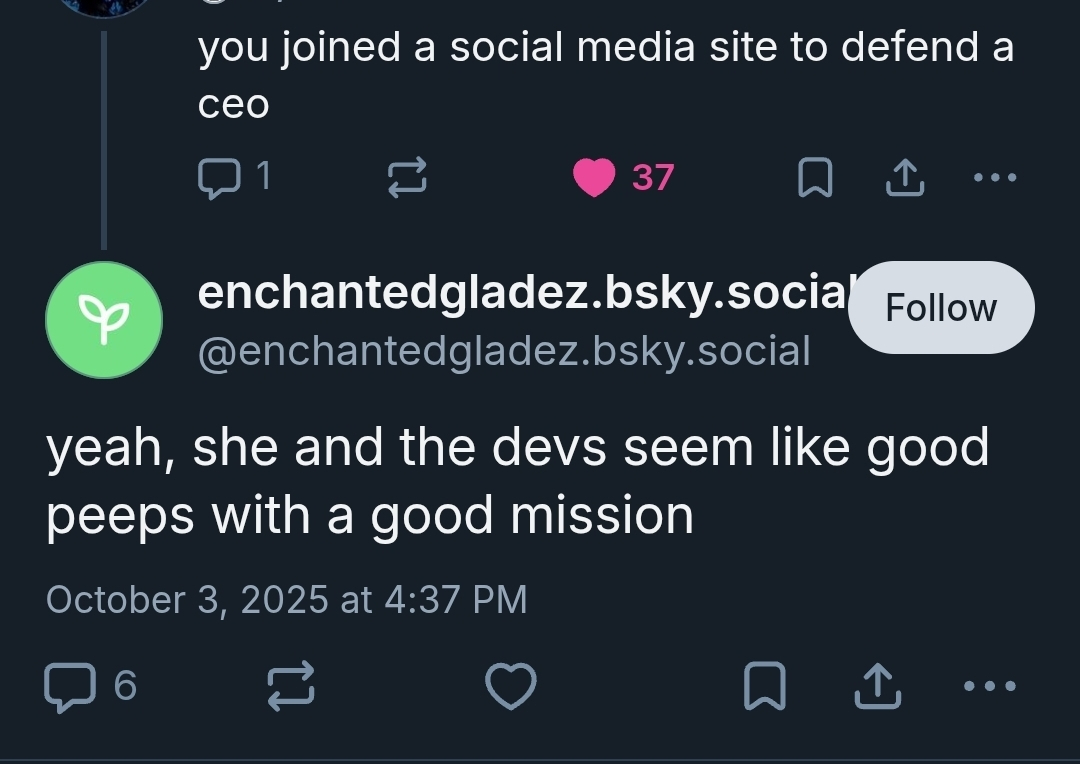Repost the 'good peeps' post
This screenshot has height=764, width=1080.
291,686
